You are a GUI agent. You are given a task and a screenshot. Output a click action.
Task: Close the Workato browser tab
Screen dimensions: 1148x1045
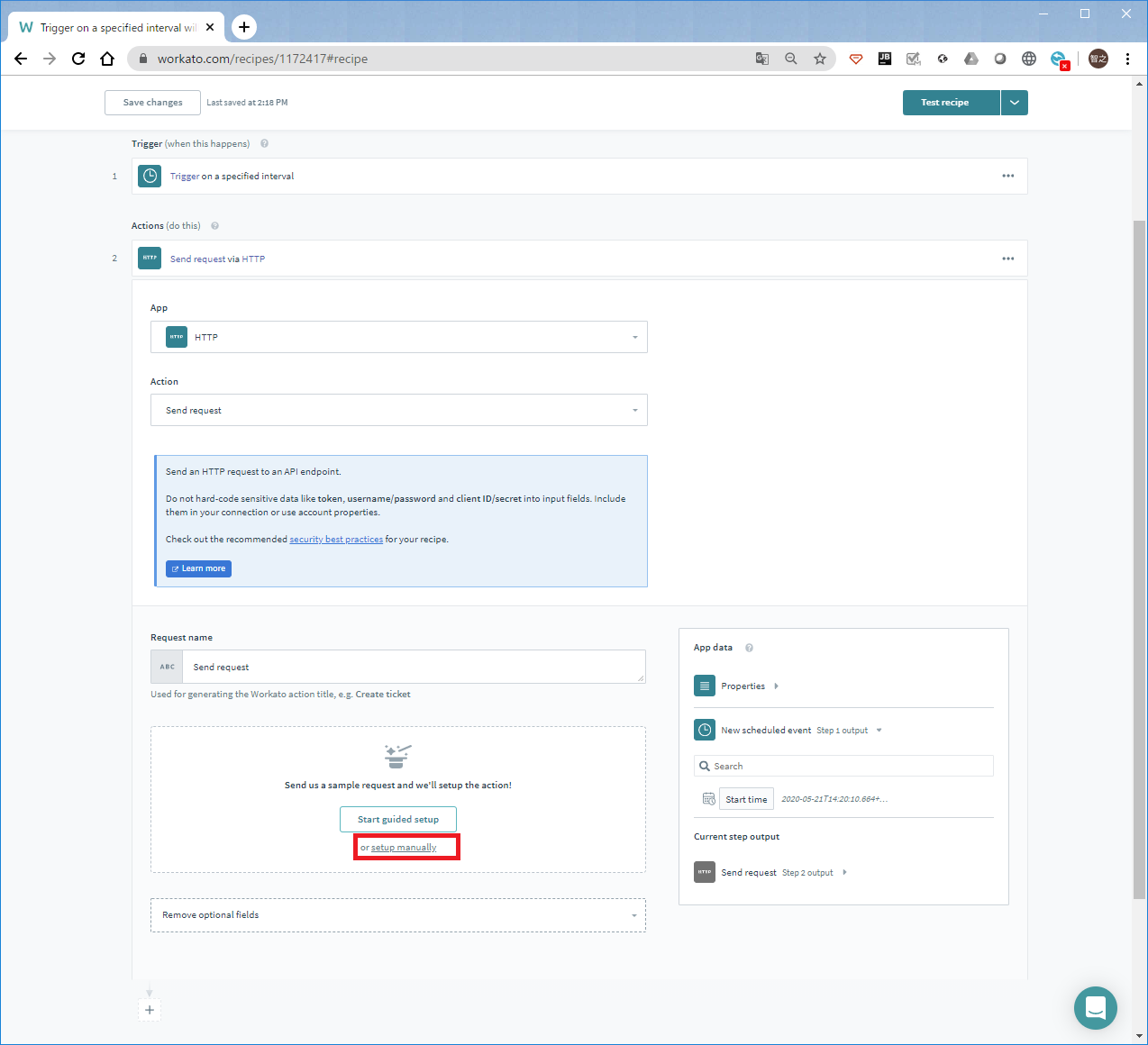(x=210, y=27)
